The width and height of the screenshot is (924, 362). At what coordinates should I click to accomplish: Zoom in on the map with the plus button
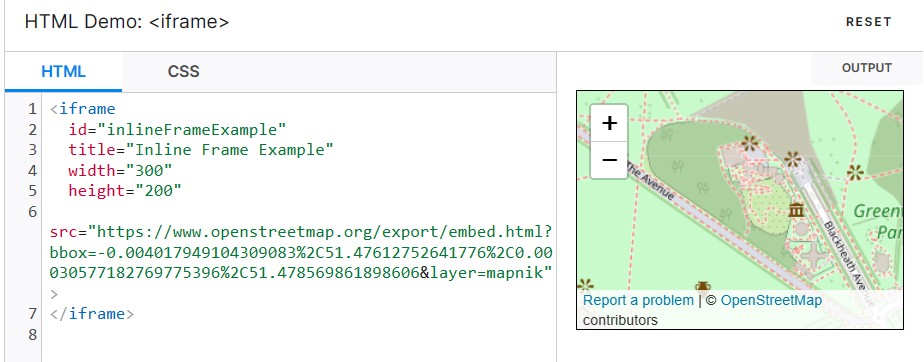(x=609, y=123)
